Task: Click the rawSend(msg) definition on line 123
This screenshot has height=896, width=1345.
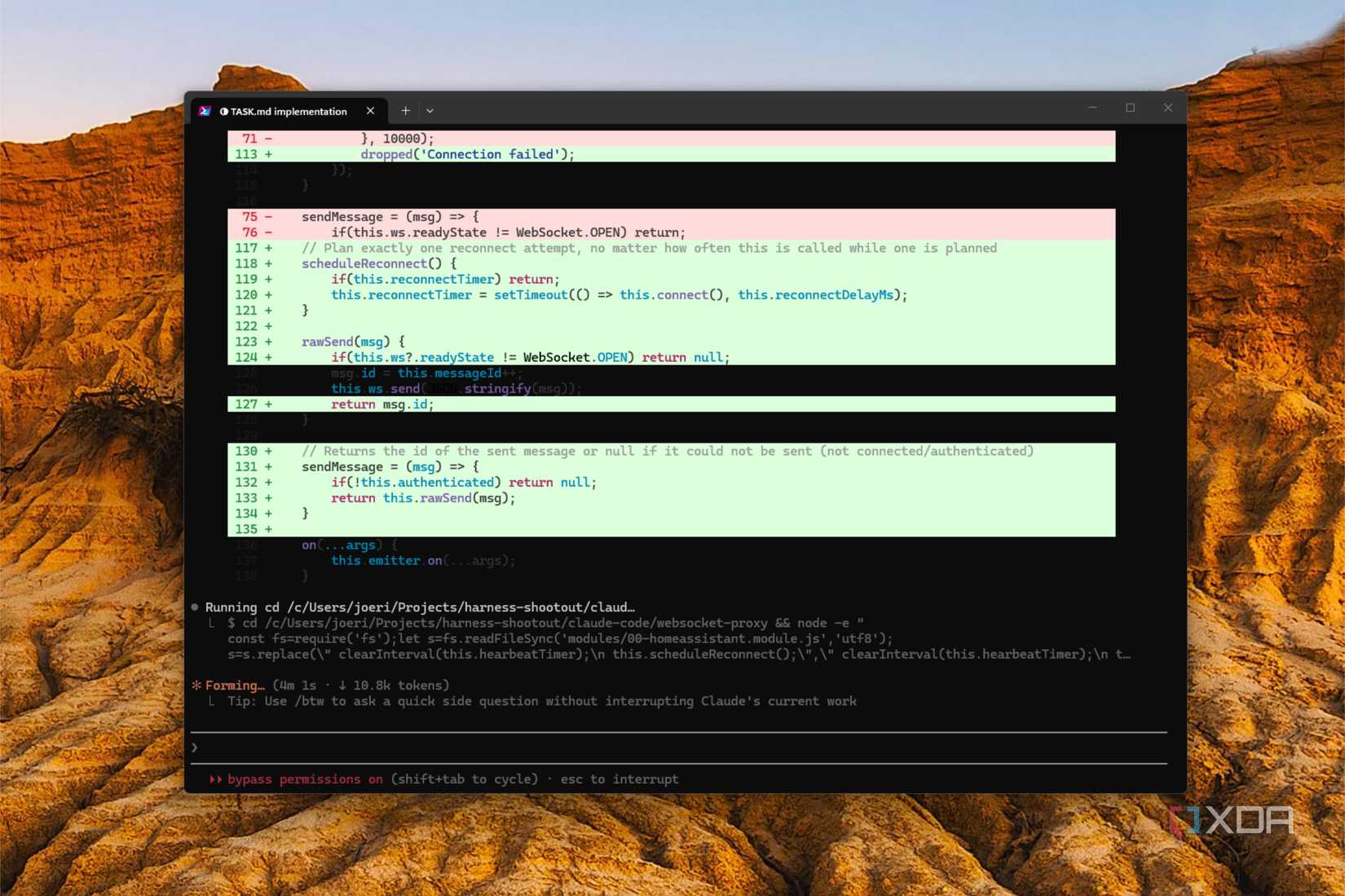Action: click(671, 342)
